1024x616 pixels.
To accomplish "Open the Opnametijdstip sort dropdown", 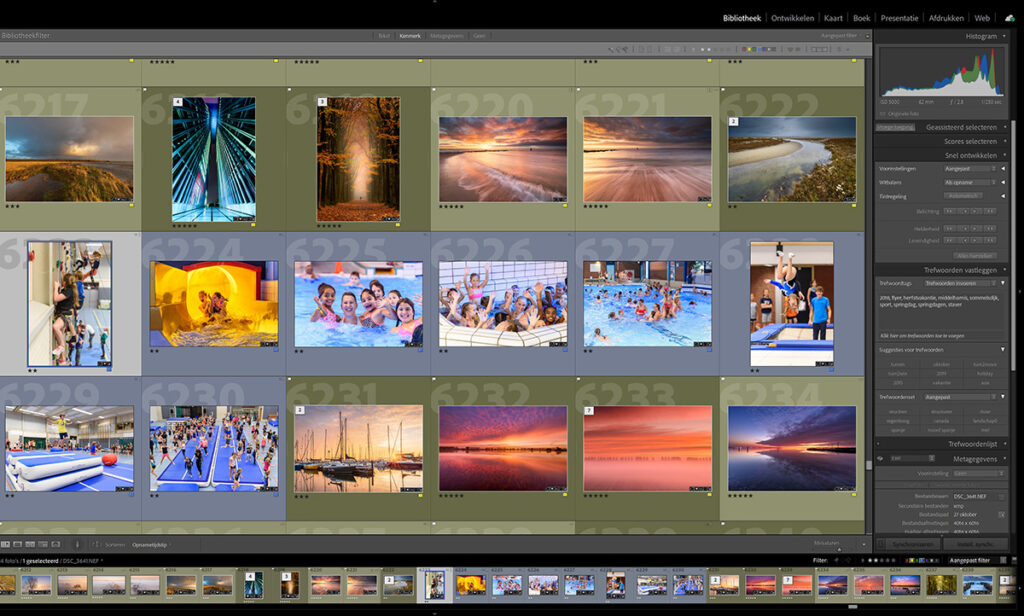I will click(x=151, y=545).
